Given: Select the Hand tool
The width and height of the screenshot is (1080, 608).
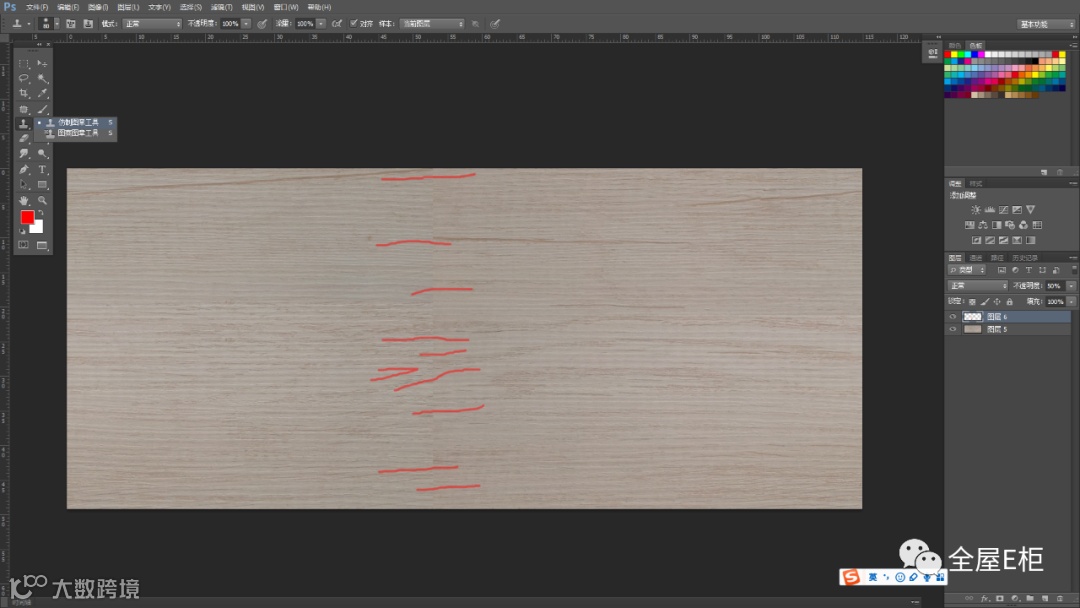Looking at the screenshot, I should click(x=23, y=200).
